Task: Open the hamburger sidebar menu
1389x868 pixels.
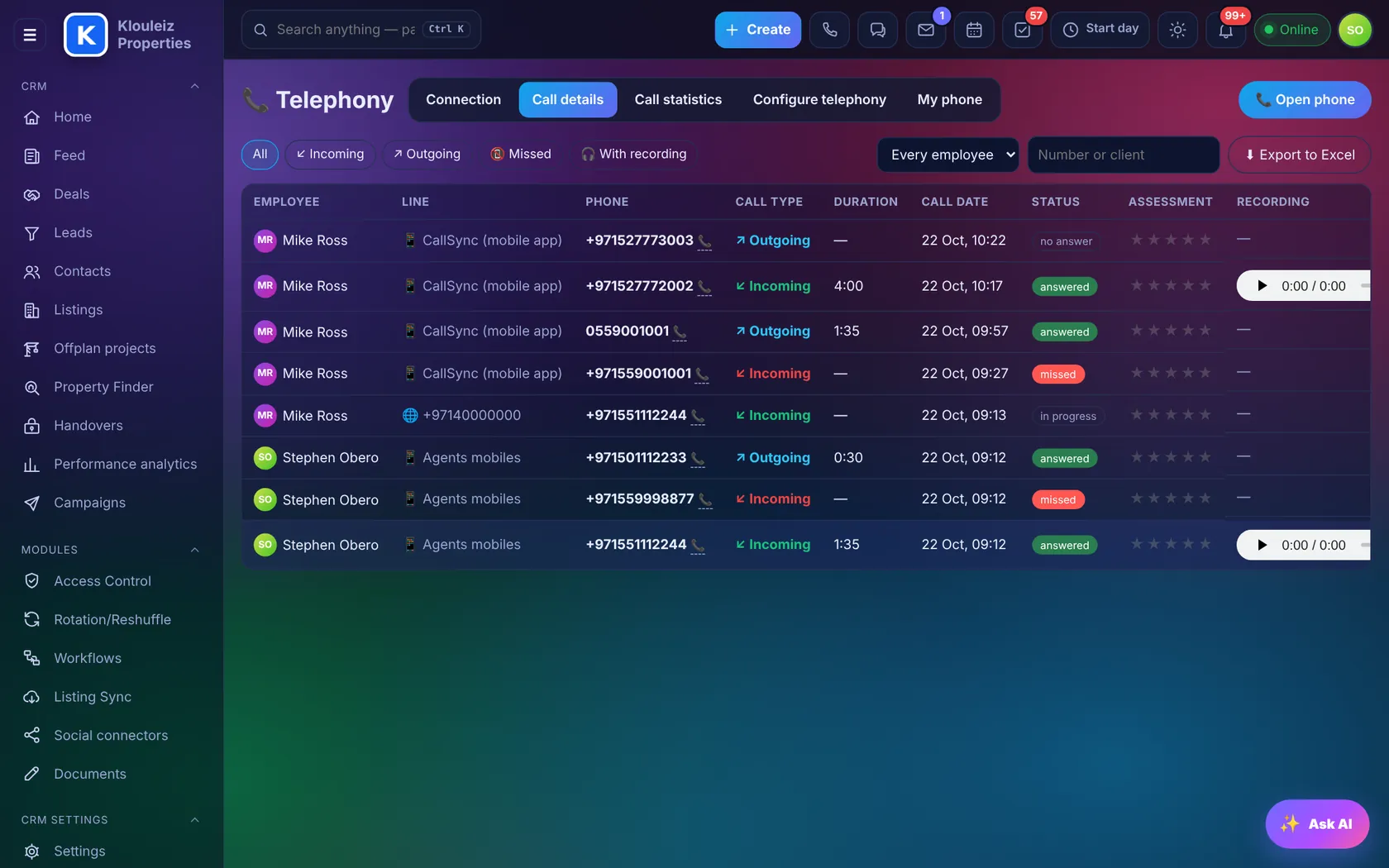Action: [x=30, y=35]
